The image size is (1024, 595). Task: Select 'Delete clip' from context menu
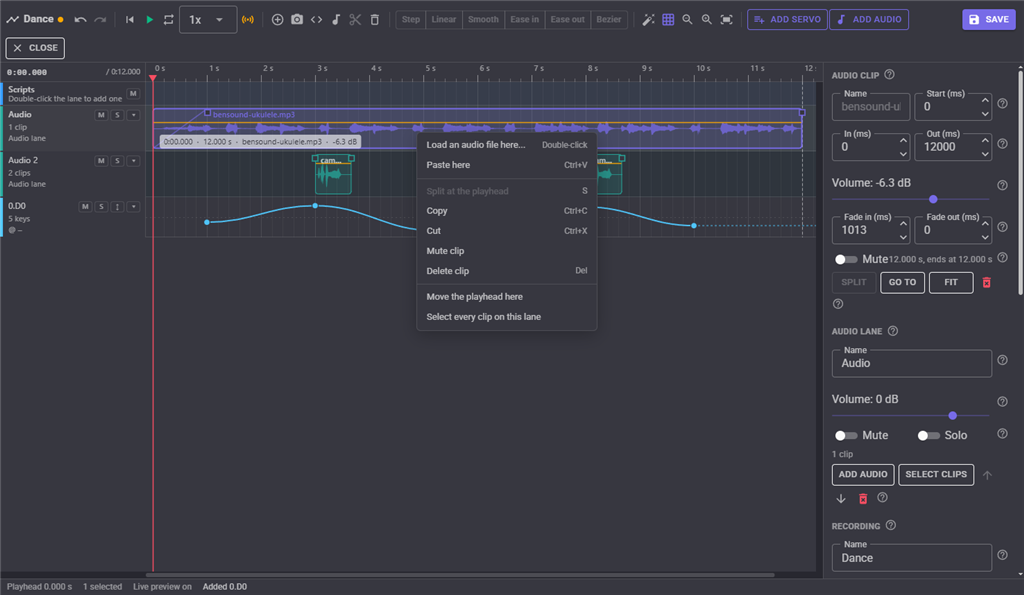pos(507,270)
